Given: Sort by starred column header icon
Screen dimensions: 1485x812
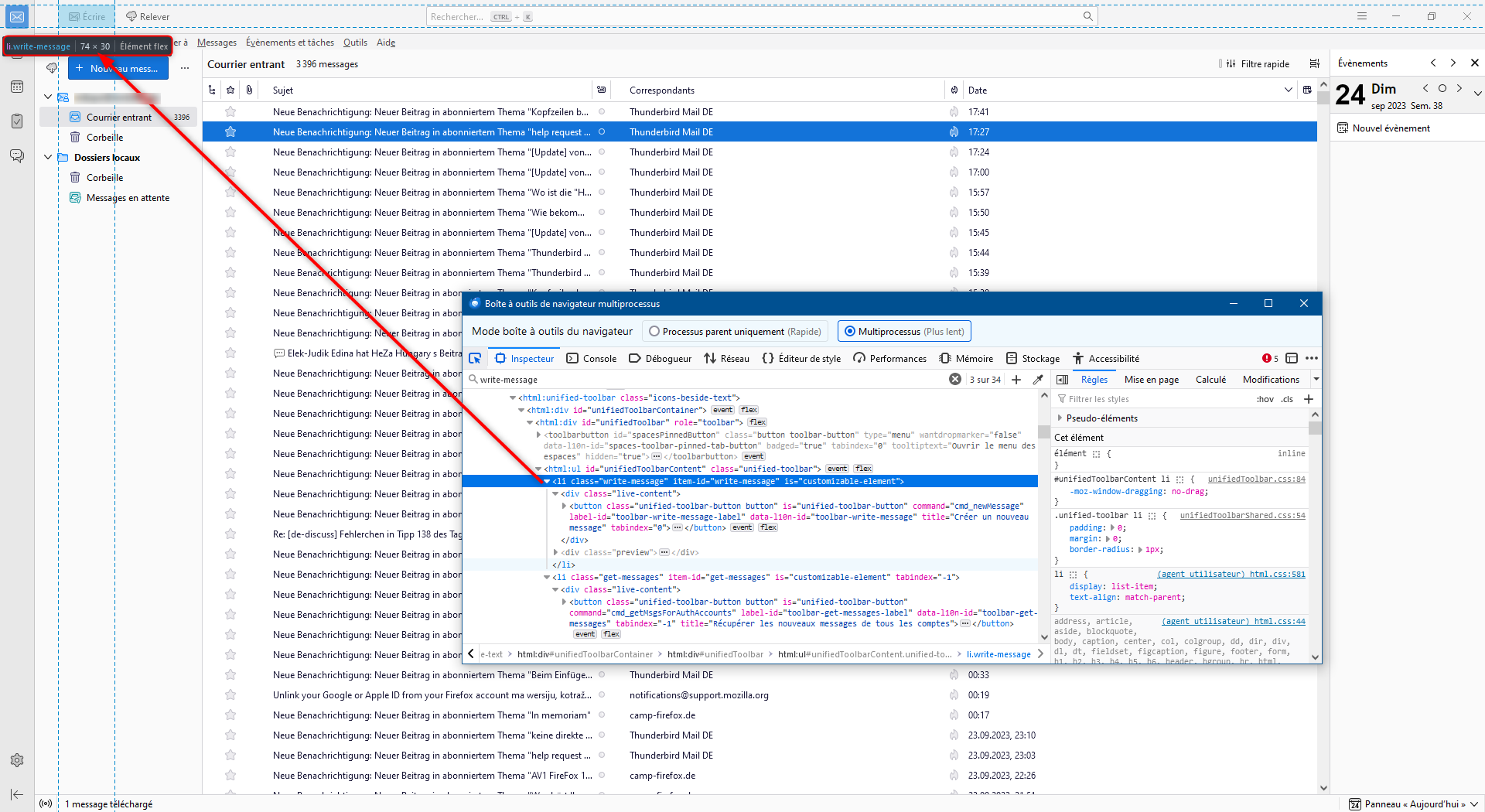Looking at the screenshot, I should pyautogui.click(x=230, y=90).
